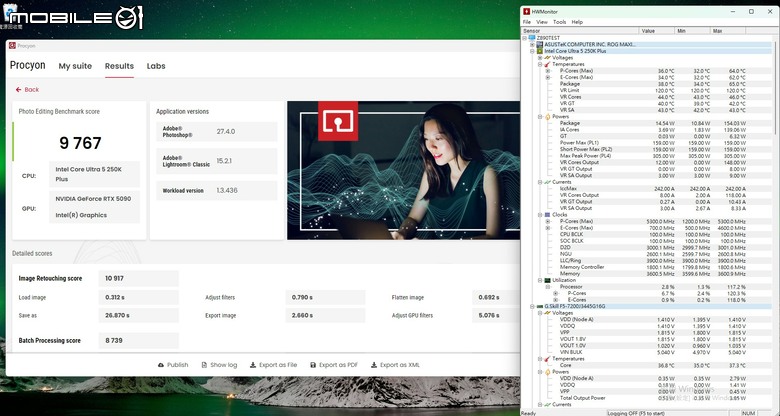
Task: Expand the P-Cores (Max) temperature row
Action: click(x=548, y=71)
